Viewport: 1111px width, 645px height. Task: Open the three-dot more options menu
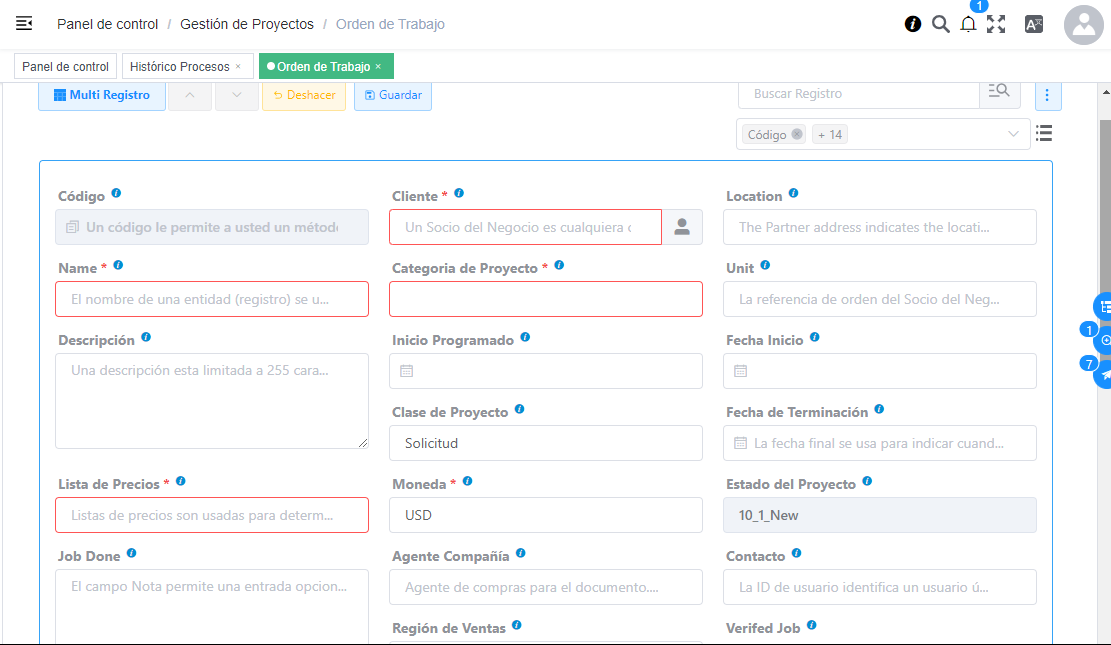pos(1047,95)
